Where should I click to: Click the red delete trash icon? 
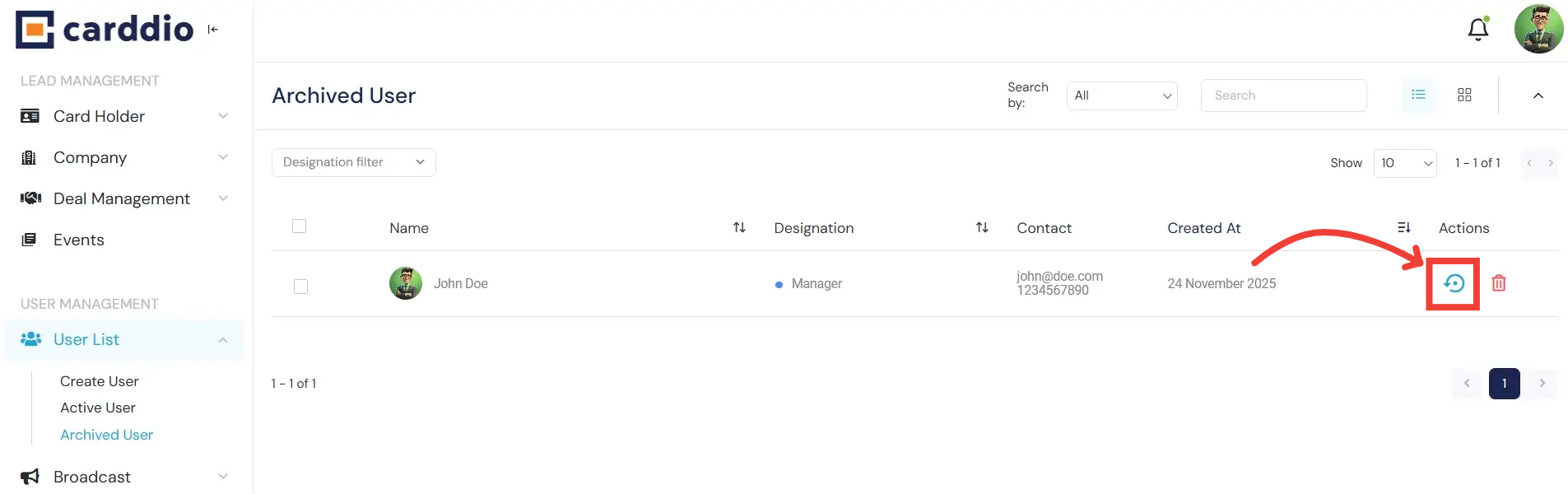click(x=1499, y=283)
